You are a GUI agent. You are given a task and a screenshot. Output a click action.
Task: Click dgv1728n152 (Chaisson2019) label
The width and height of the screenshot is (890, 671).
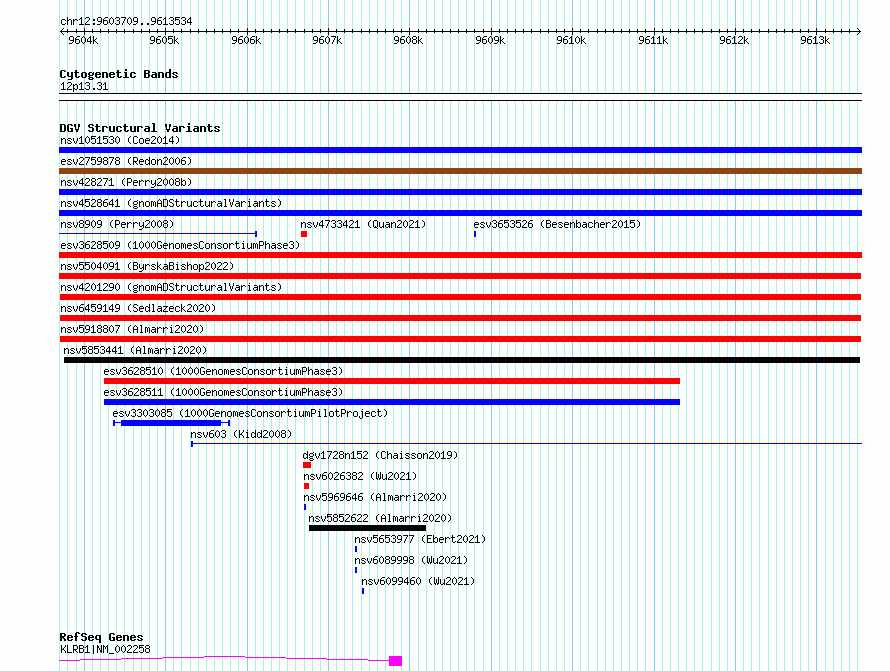click(x=380, y=455)
